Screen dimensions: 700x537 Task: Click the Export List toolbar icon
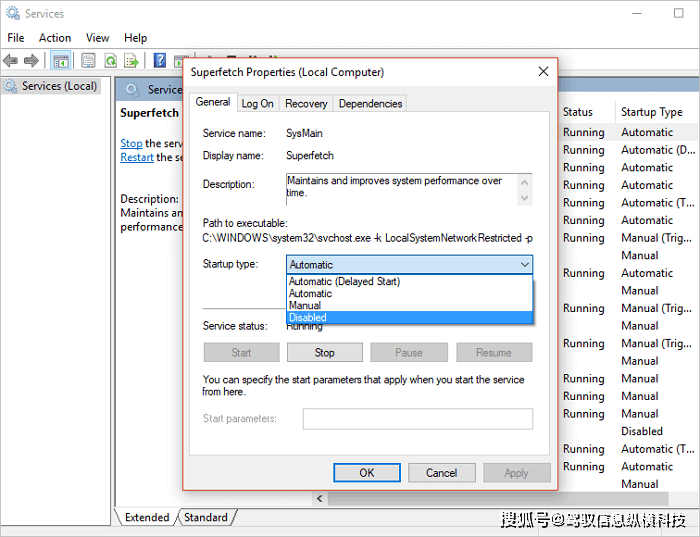[x=131, y=61]
